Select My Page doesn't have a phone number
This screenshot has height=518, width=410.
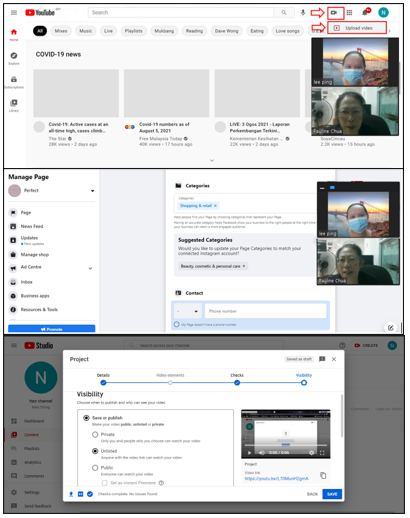[x=177, y=324]
